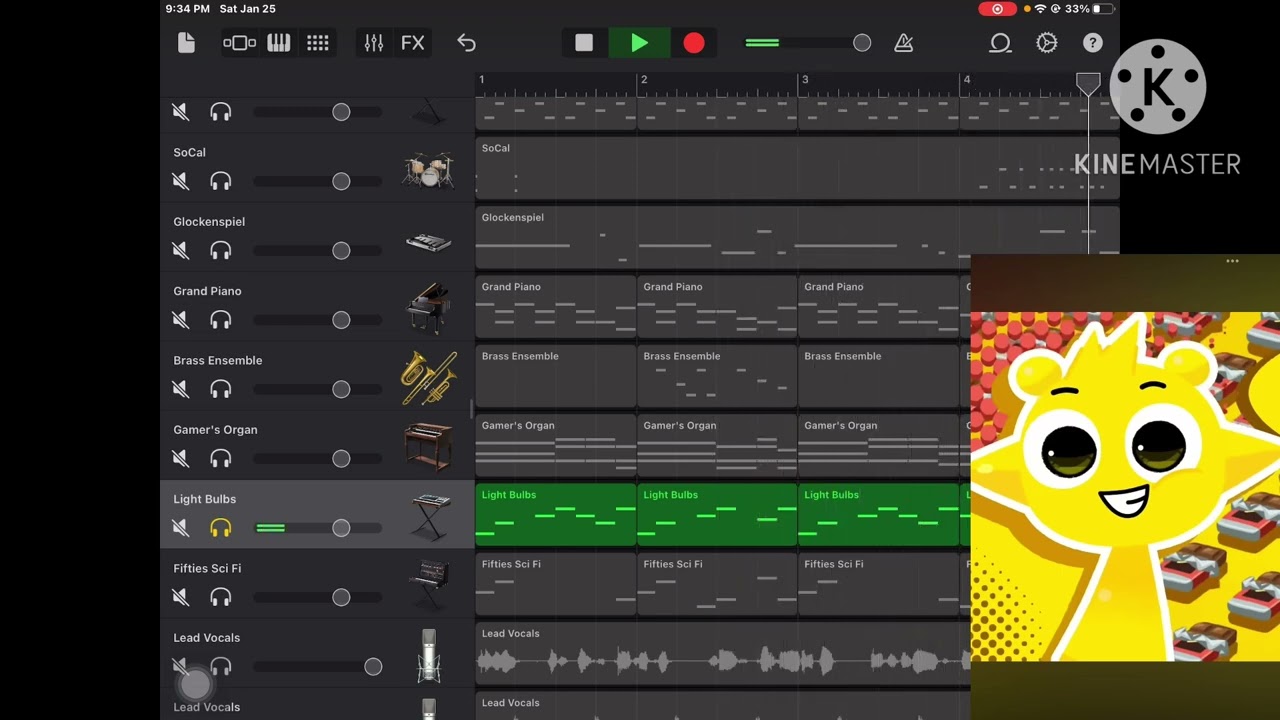Image resolution: width=1280 pixels, height=720 pixels.
Task: Select the SoCal region in timeline
Action: click(797, 169)
